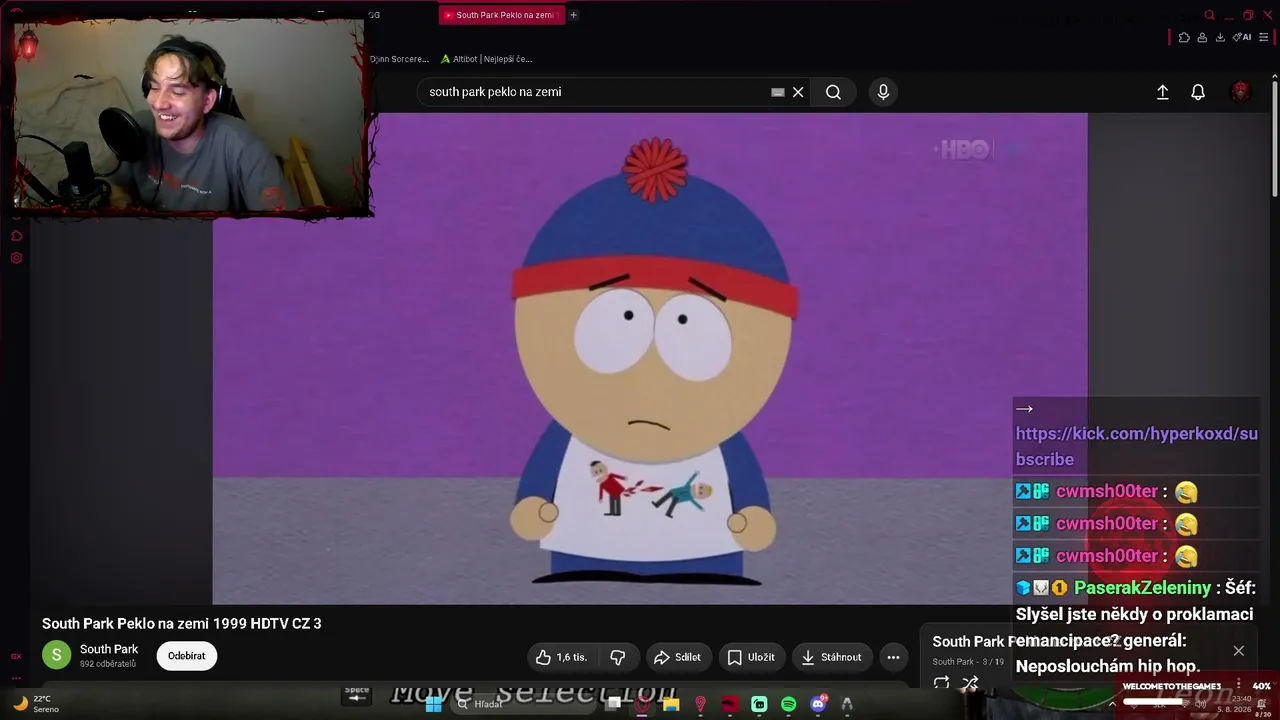Viewport: 1280px width, 720px height.
Task: Open the browser easy setup menu icon
Action: [1264, 37]
